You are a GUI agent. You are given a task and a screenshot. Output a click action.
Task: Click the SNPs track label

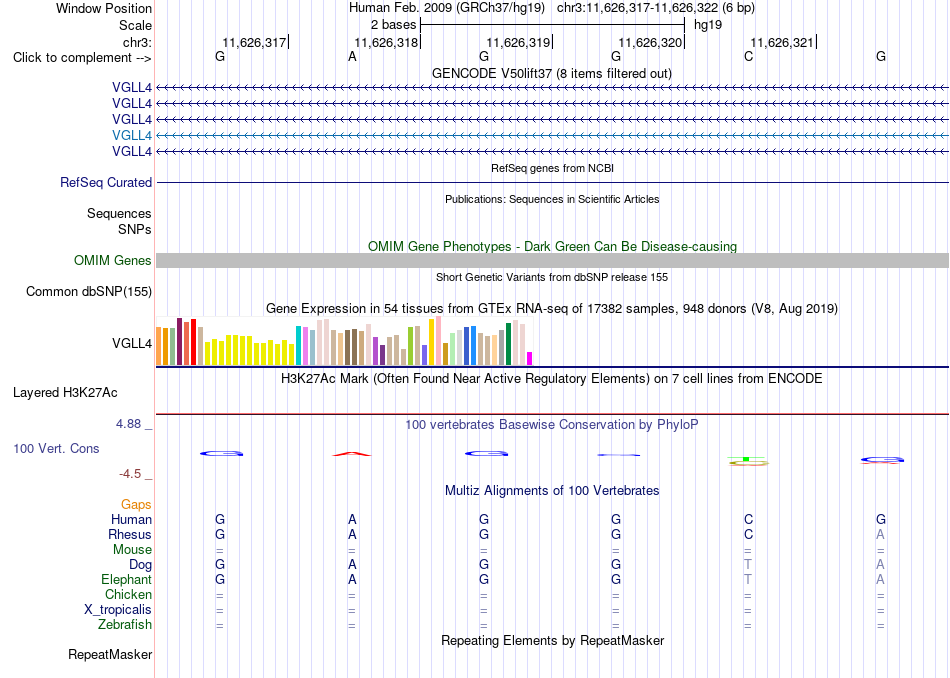135,230
